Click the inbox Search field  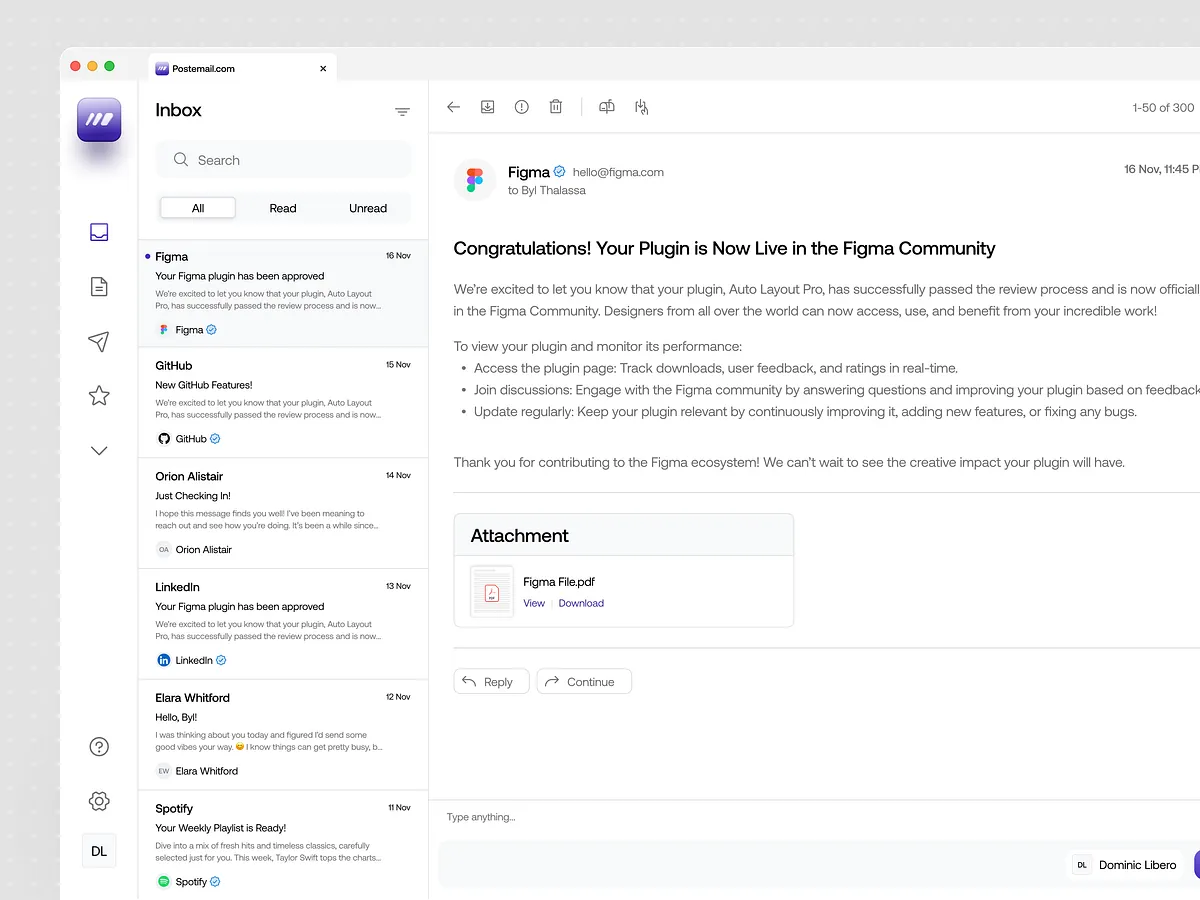click(x=283, y=160)
